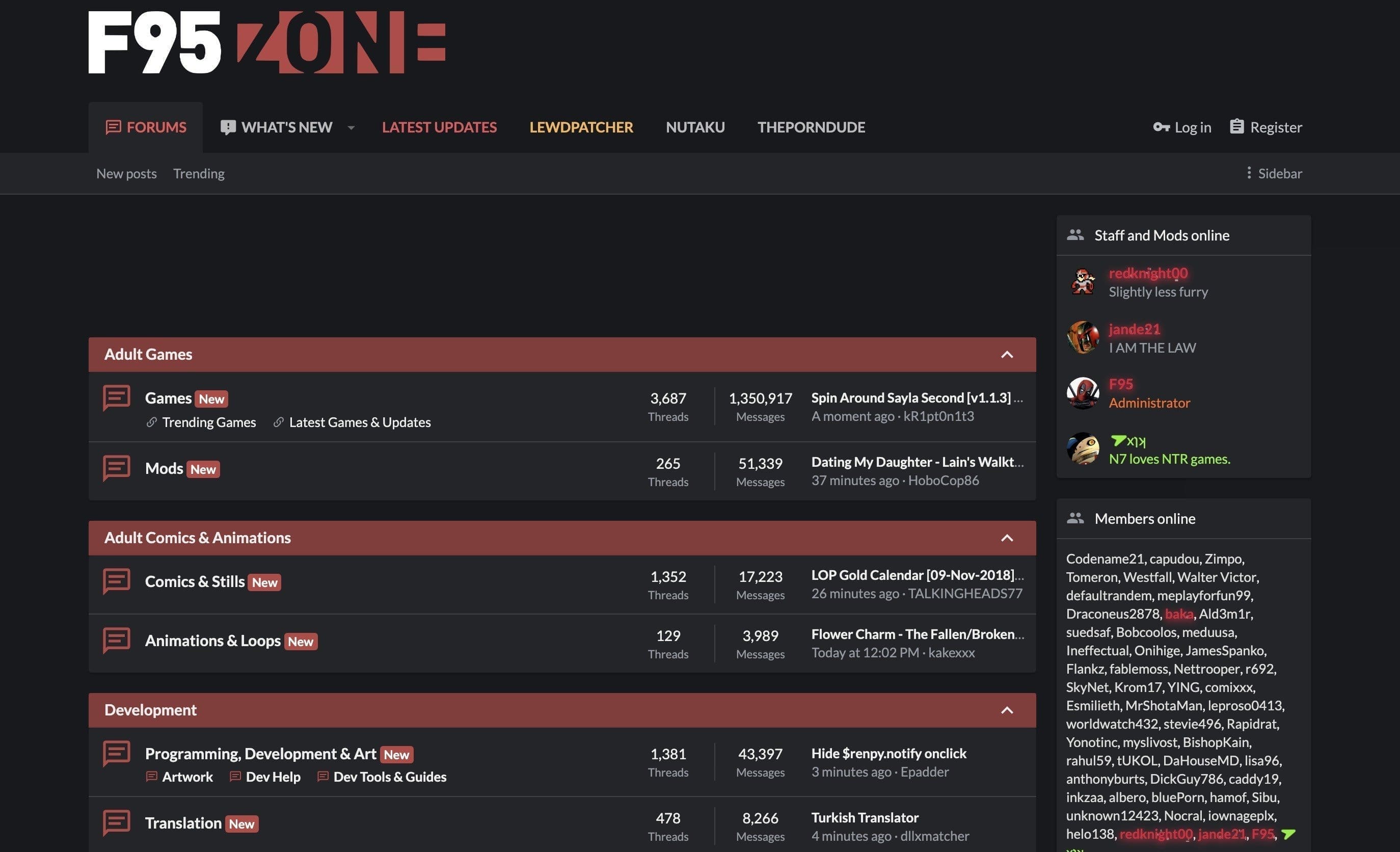Open Hide $renpy.notify onclick thread
This screenshot has width=1400, height=852.
click(x=889, y=754)
